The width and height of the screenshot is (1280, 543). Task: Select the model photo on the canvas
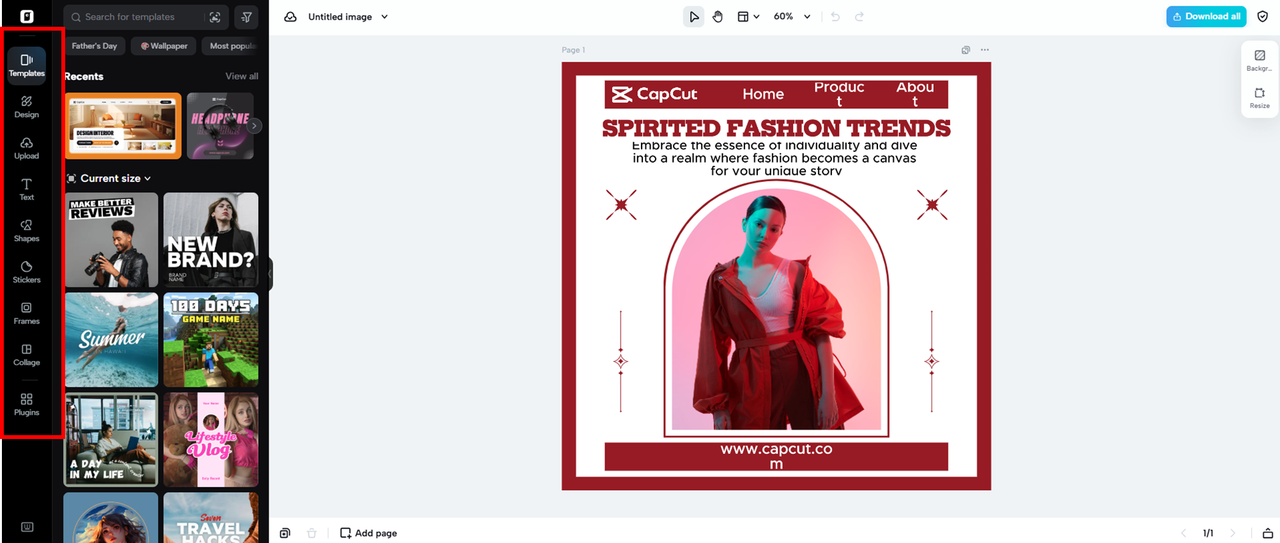[x=776, y=311]
